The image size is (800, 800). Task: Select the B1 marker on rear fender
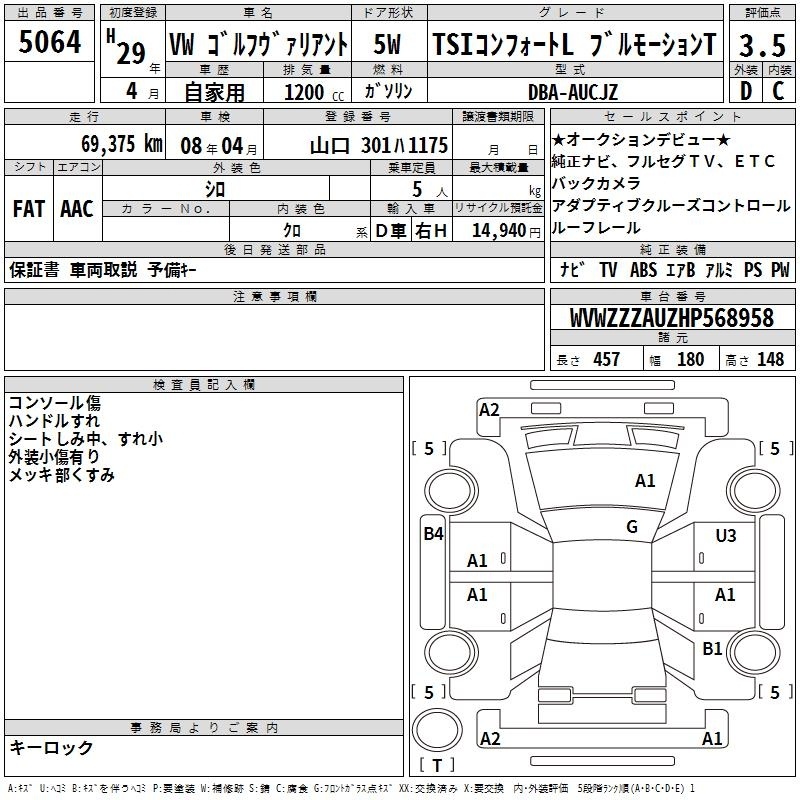712,649
